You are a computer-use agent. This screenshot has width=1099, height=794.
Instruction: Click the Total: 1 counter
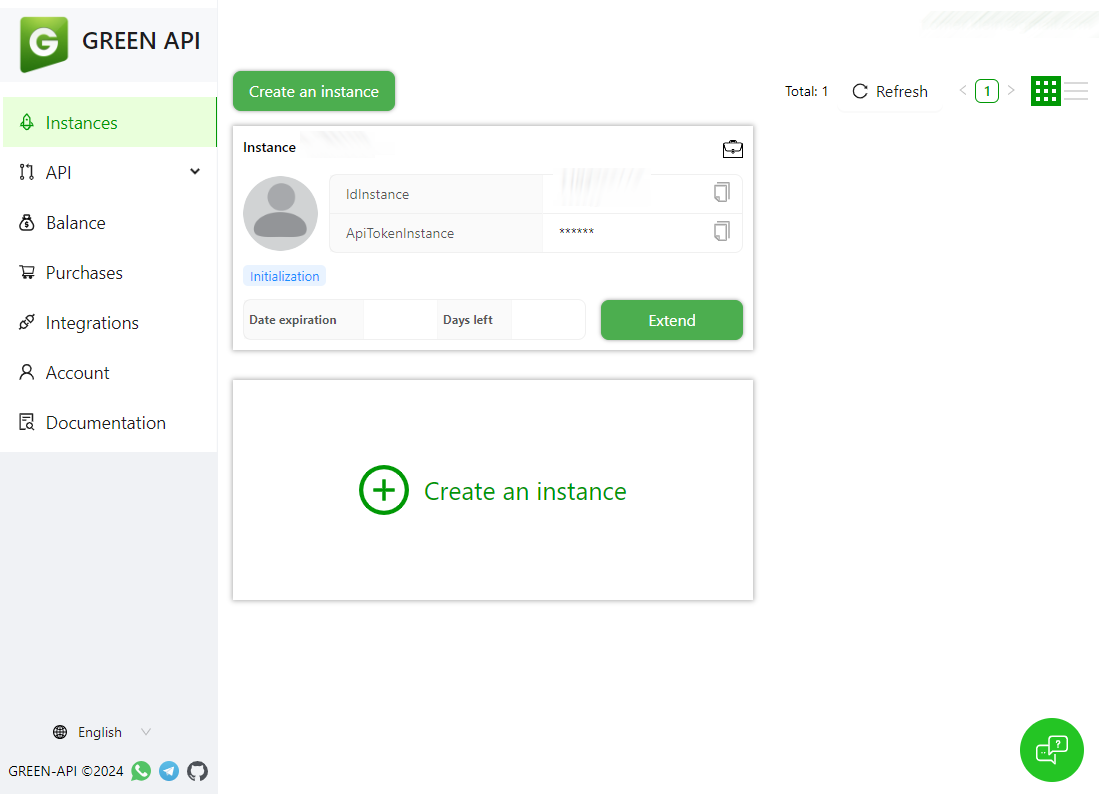click(806, 91)
